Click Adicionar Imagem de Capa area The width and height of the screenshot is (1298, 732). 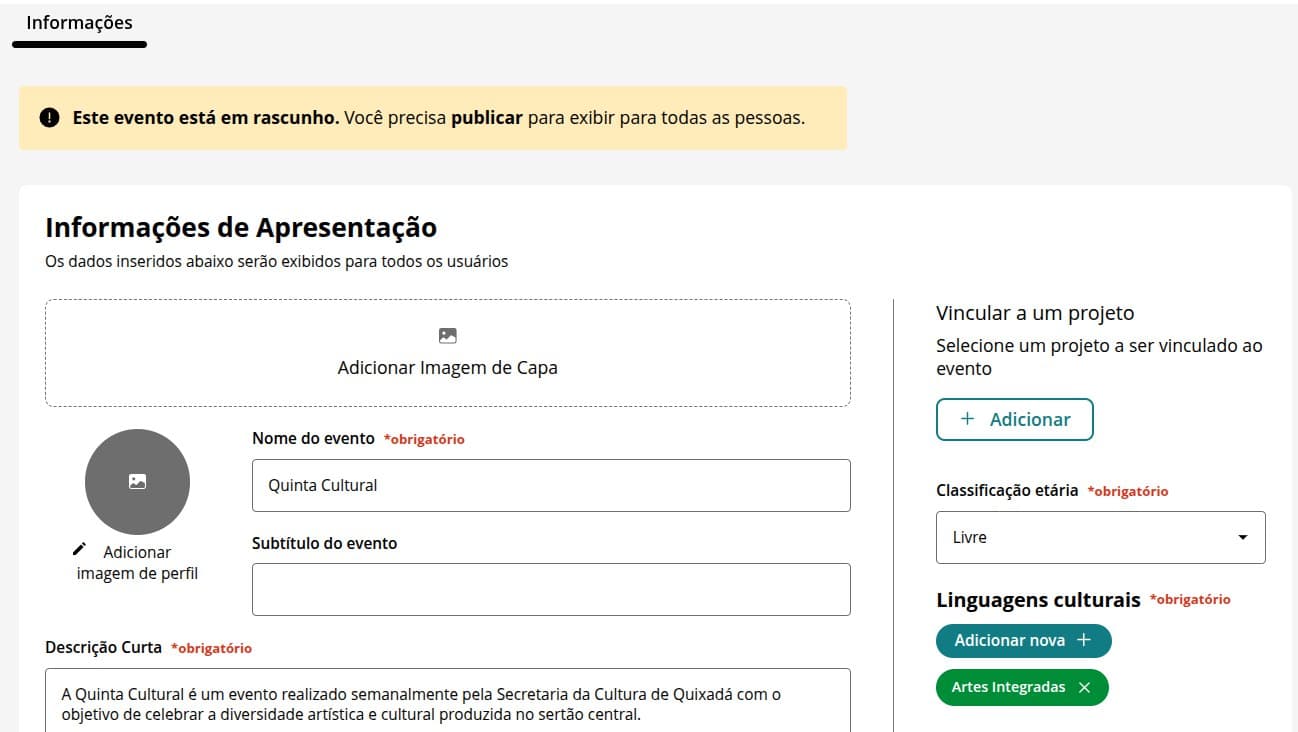pos(448,353)
